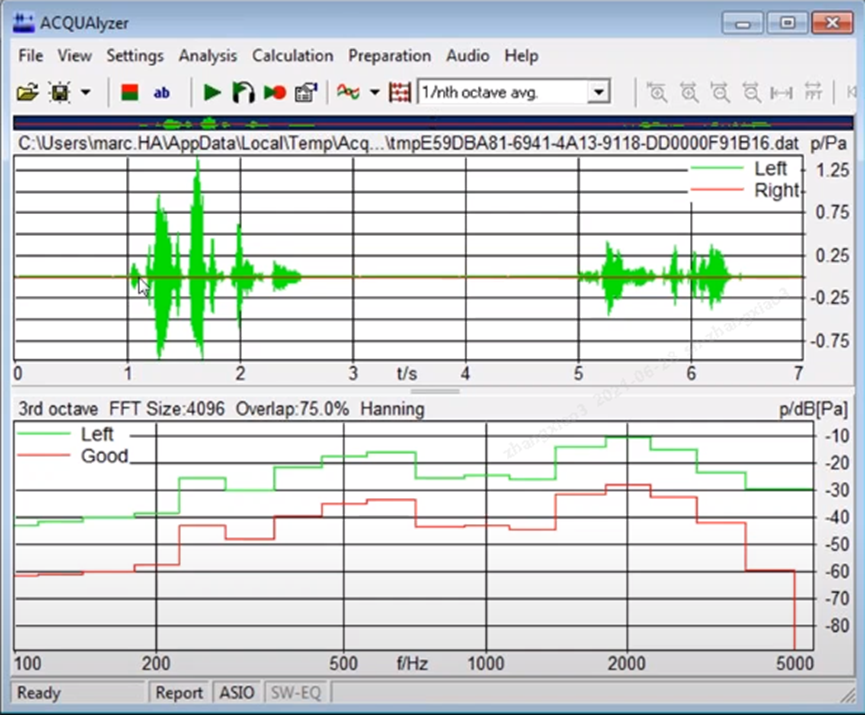Image resolution: width=865 pixels, height=715 pixels.
Task: Click the third zoom magnifier icon
Action: (720, 92)
